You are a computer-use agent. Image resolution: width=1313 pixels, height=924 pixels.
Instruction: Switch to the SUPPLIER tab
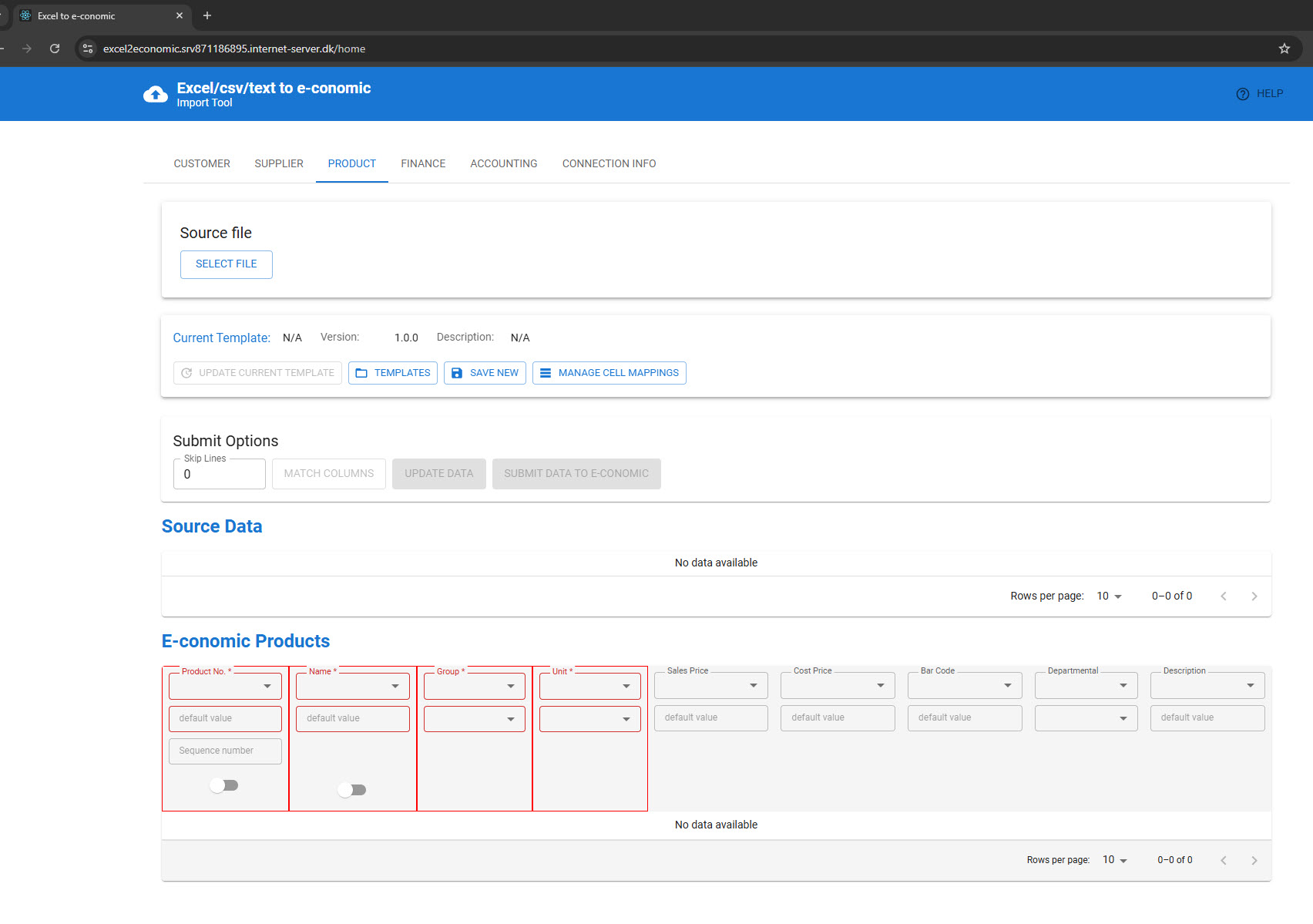click(279, 163)
